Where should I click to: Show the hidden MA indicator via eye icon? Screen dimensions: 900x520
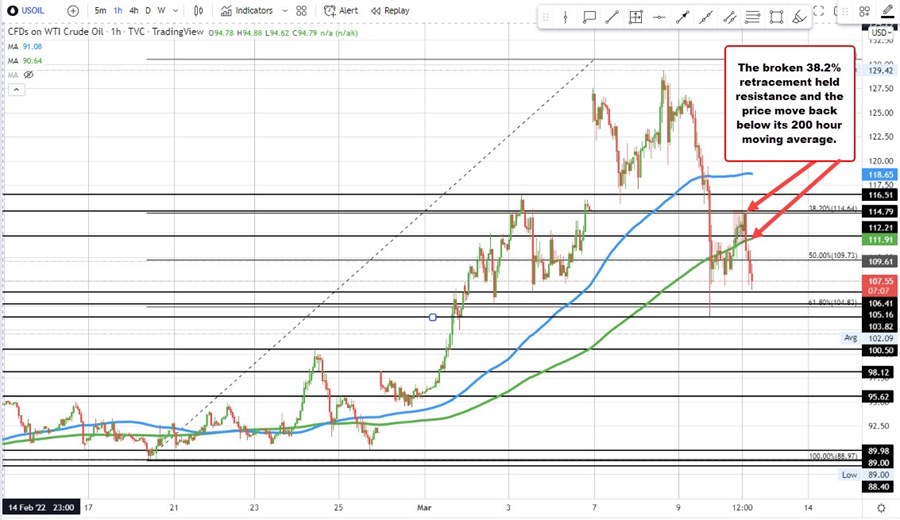coord(29,75)
